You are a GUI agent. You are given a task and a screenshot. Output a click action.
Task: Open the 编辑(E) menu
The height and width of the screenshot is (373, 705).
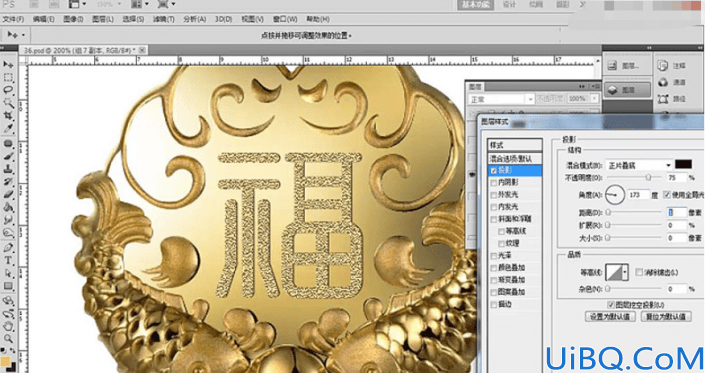(43, 19)
